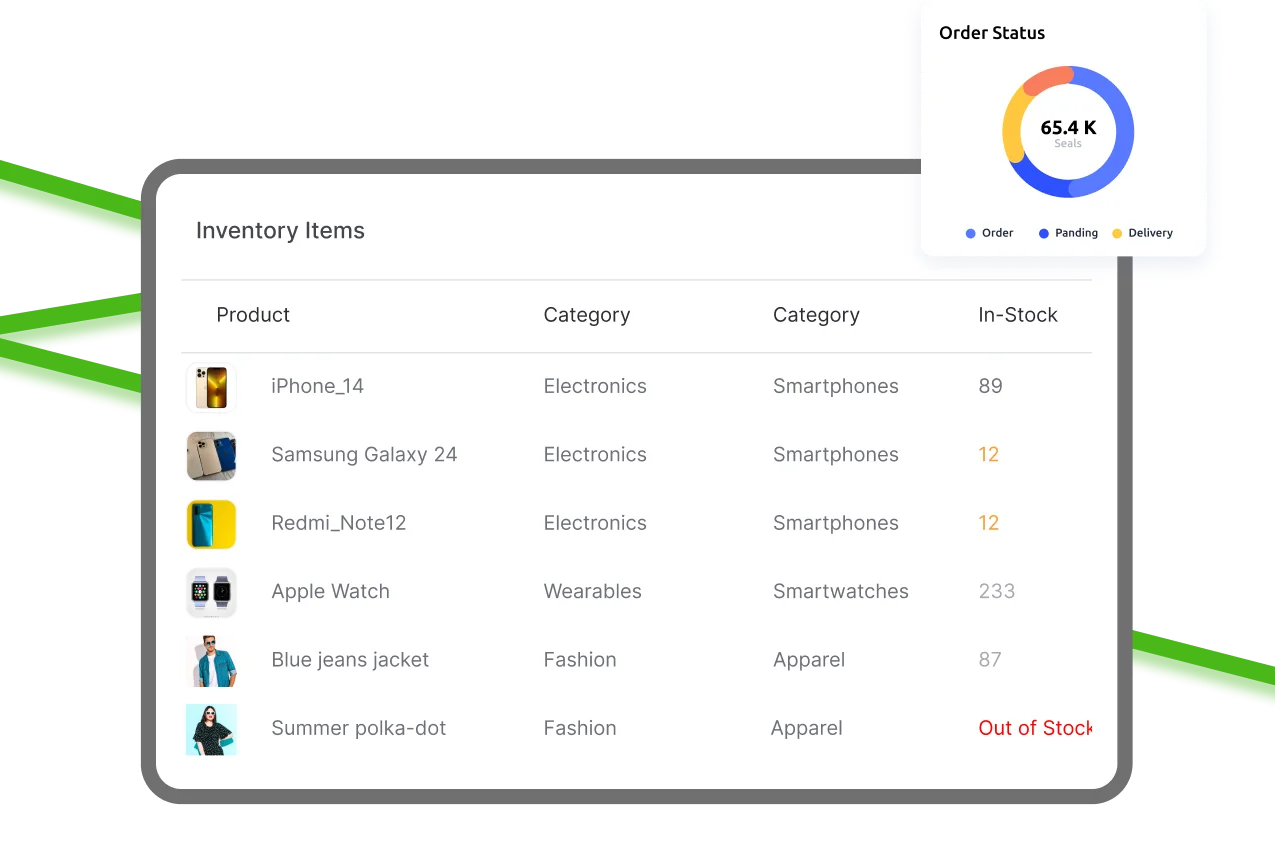This screenshot has width=1275, height=864.
Task: Click the red Out of Stock status
Action: (x=1034, y=728)
